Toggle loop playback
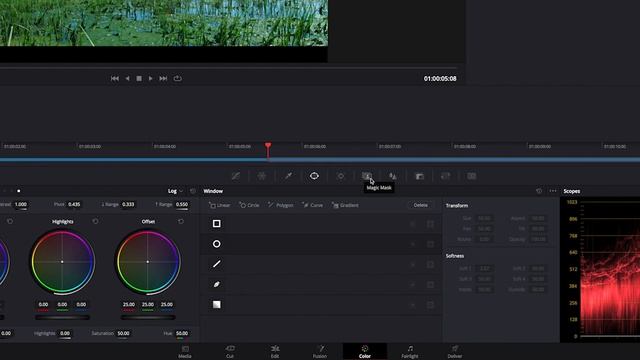Image resolution: width=640 pixels, height=360 pixels. [178, 78]
